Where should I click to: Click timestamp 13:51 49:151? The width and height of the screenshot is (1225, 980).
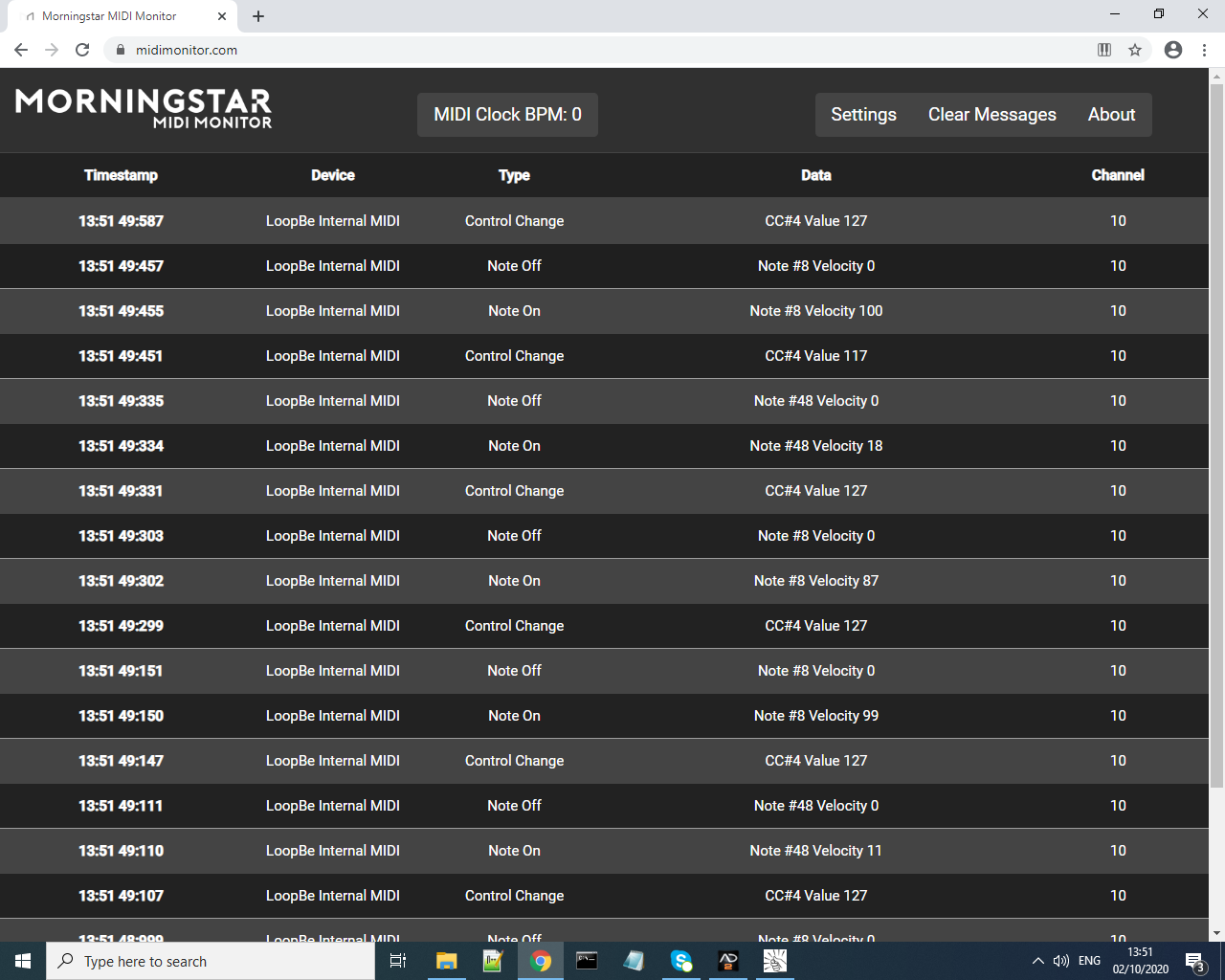121,671
